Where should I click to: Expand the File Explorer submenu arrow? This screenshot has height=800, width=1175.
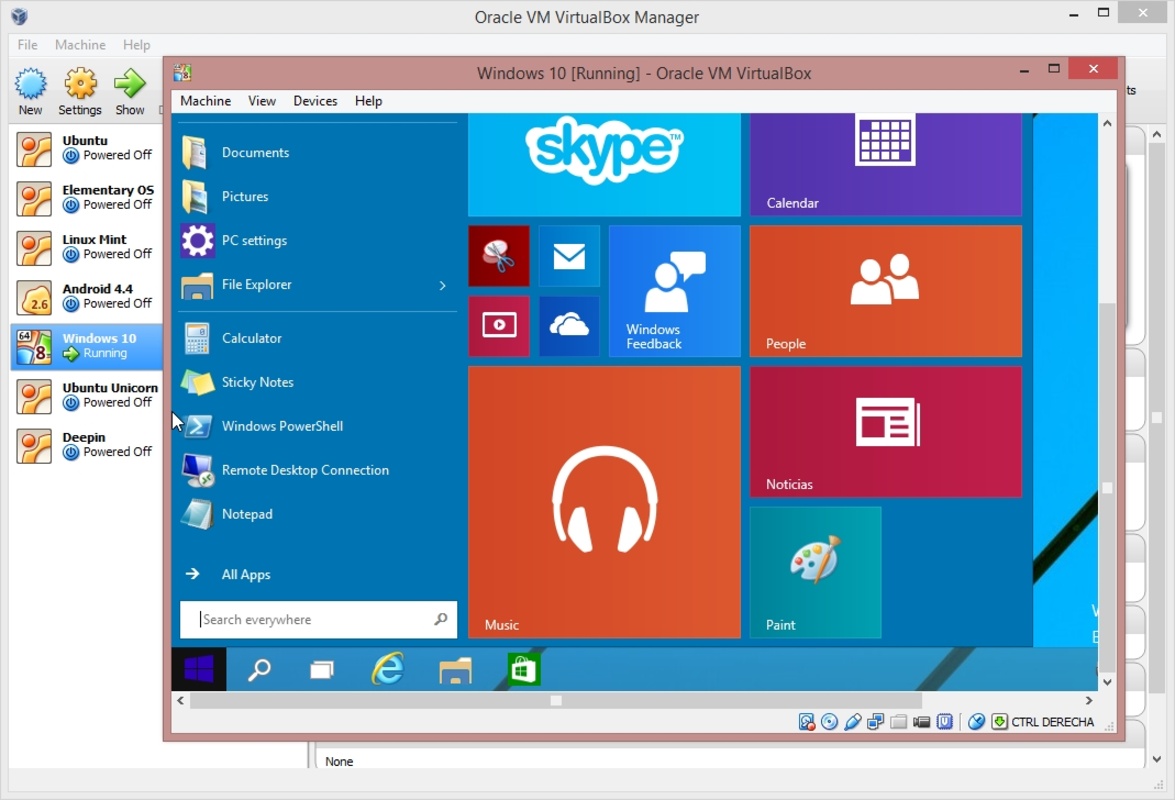pos(442,286)
